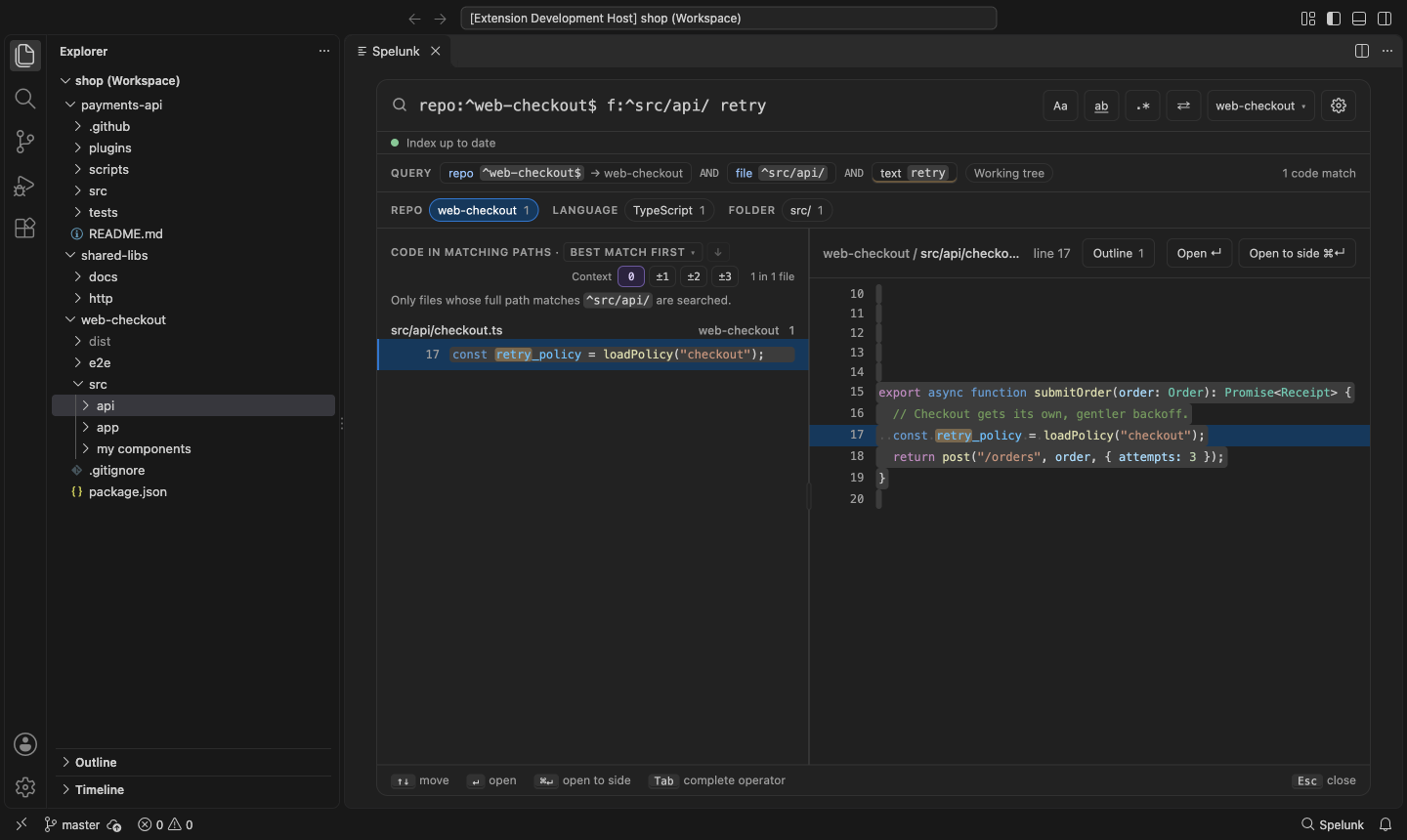
Task: Open the web-checkout repo scope dropdown
Action: click(x=1260, y=105)
